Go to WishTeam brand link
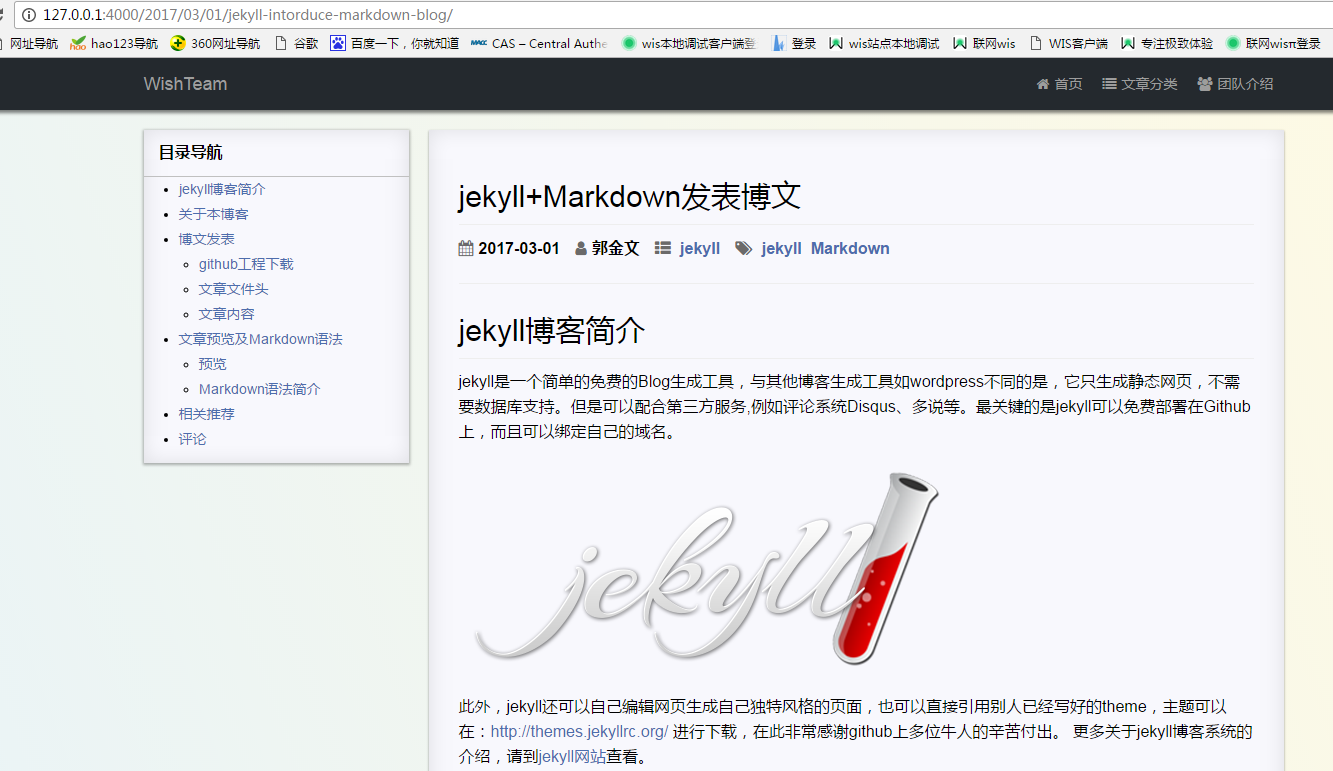Image resolution: width=1333 pixels, height=771 pixels. [185, 84]
